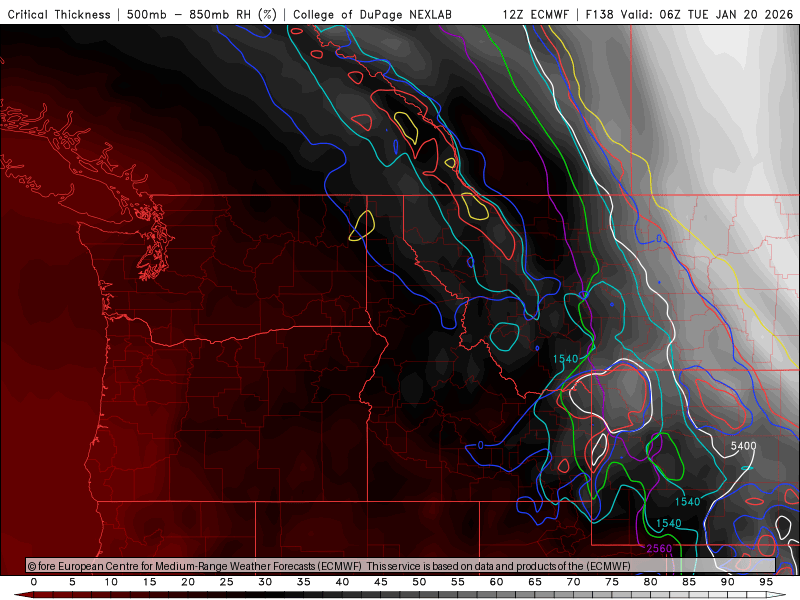Click the "0" value on the color scale
Viewport: 800px width, 600px height.
pyautogui.click(x=34, y=582)
